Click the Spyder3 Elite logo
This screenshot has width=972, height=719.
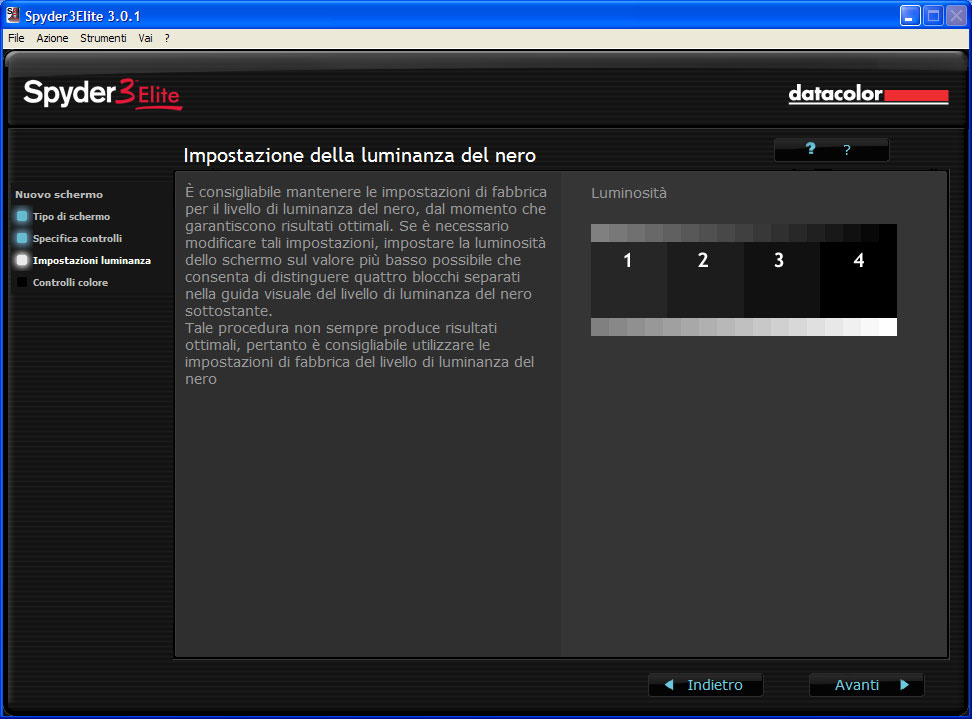(x=103, y=94)
